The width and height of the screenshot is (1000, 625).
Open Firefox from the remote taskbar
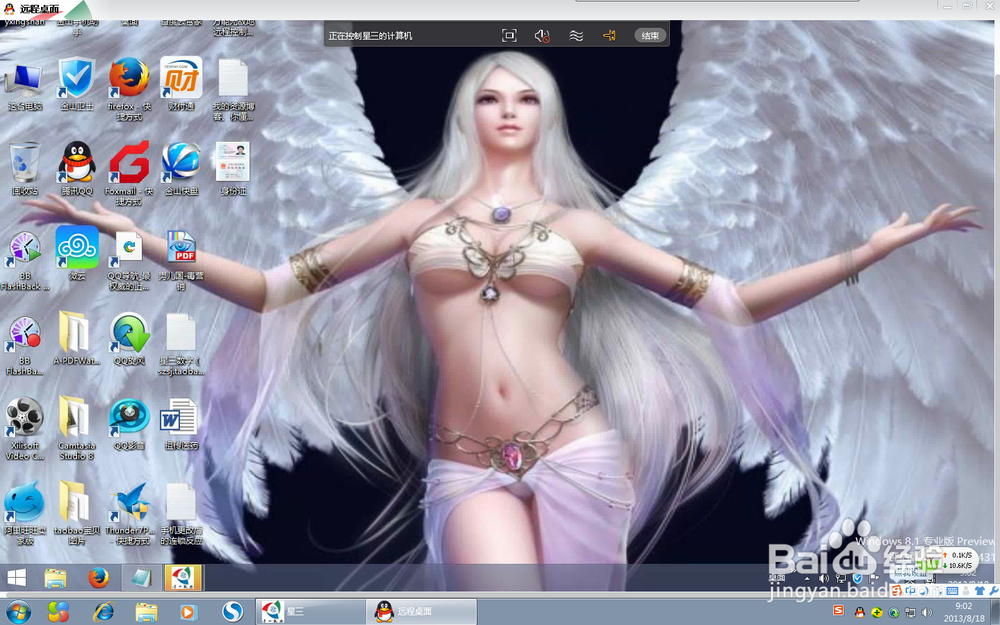coord(98,578)
